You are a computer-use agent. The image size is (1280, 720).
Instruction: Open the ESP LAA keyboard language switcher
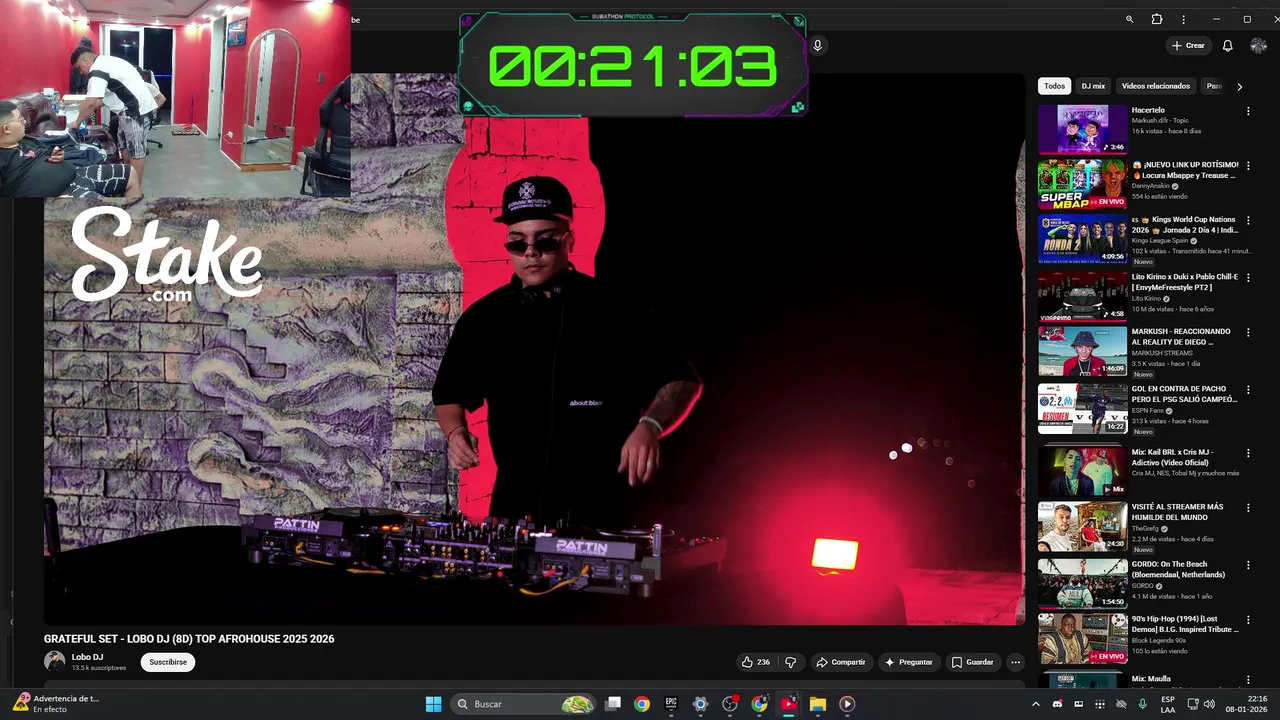click(1168, 704)
